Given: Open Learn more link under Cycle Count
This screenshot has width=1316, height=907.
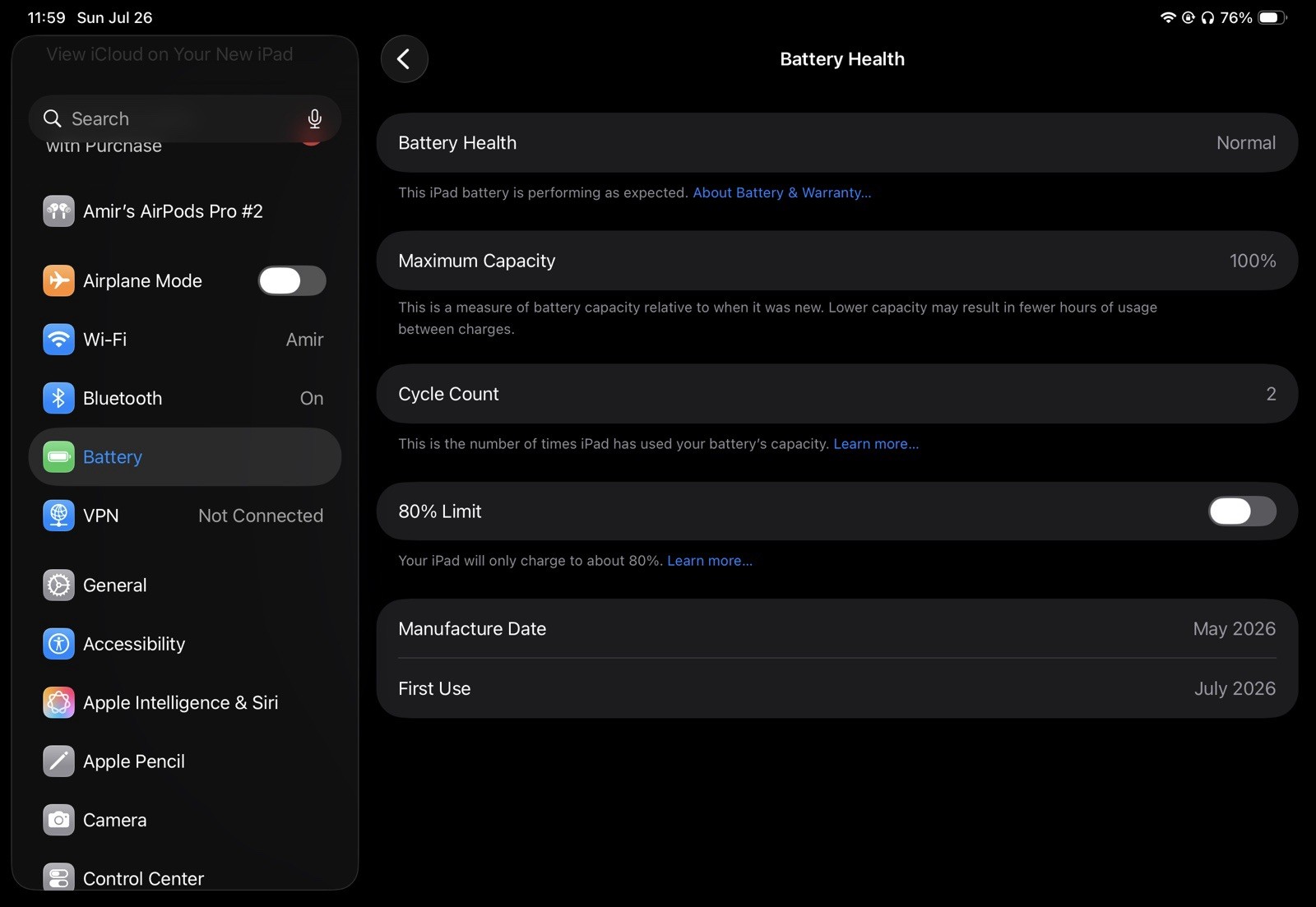Looking at the screenshot, I should pos(876,444).
